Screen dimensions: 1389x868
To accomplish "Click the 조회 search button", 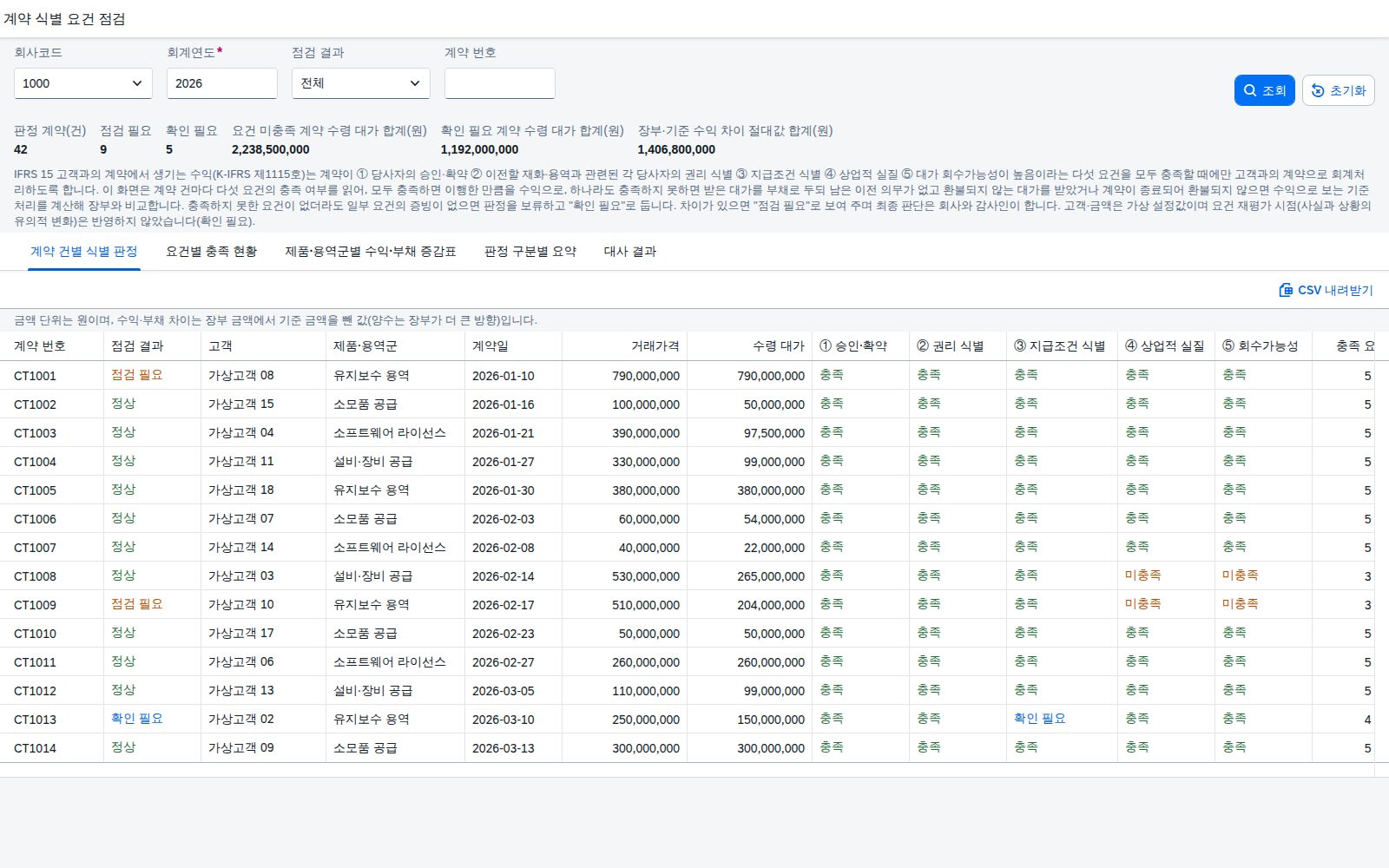I will click(1264, 90).
